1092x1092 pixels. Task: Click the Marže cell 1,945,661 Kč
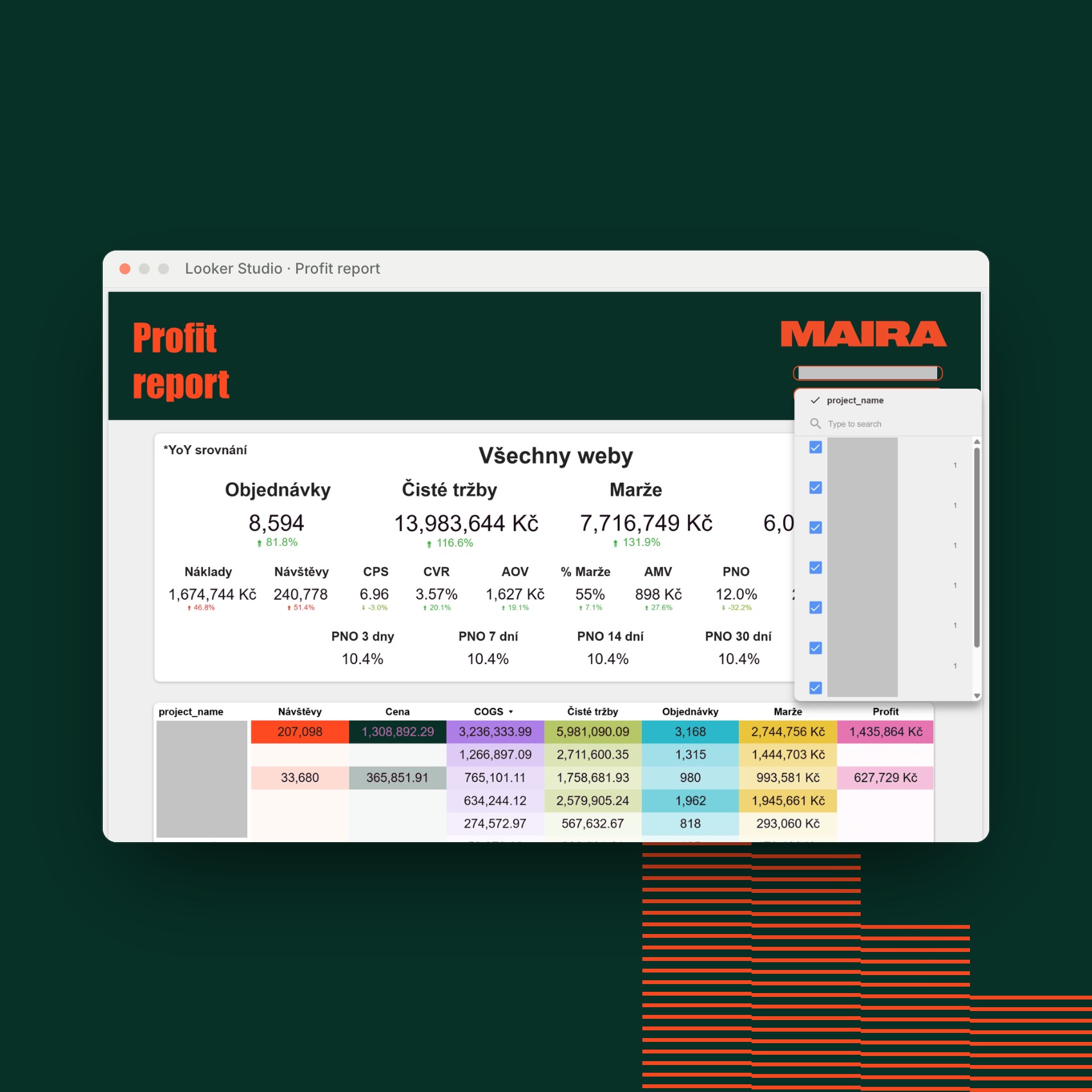click(788, 801)
